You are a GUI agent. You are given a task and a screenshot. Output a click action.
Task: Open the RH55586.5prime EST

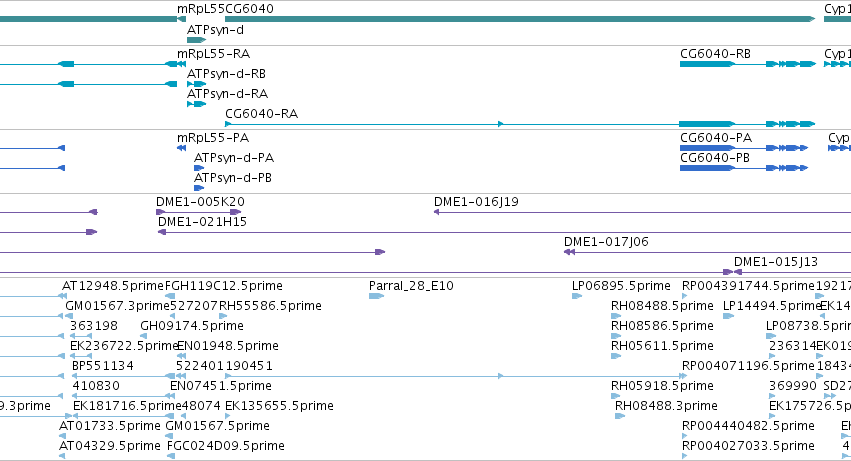pos(223,316)
